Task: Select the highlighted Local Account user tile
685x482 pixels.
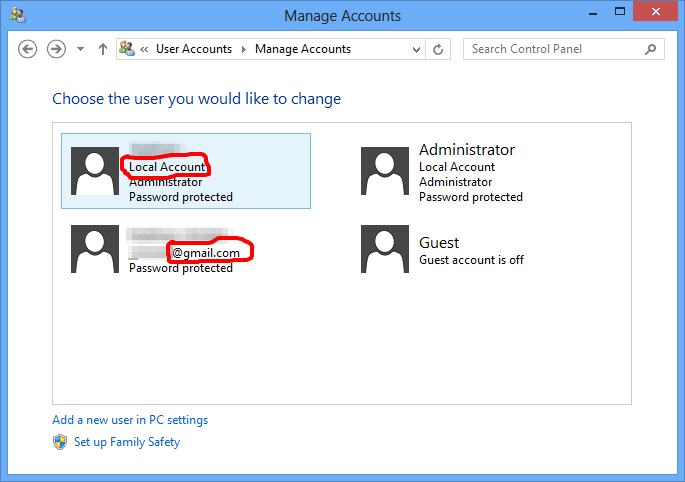Action: [186, 171]
